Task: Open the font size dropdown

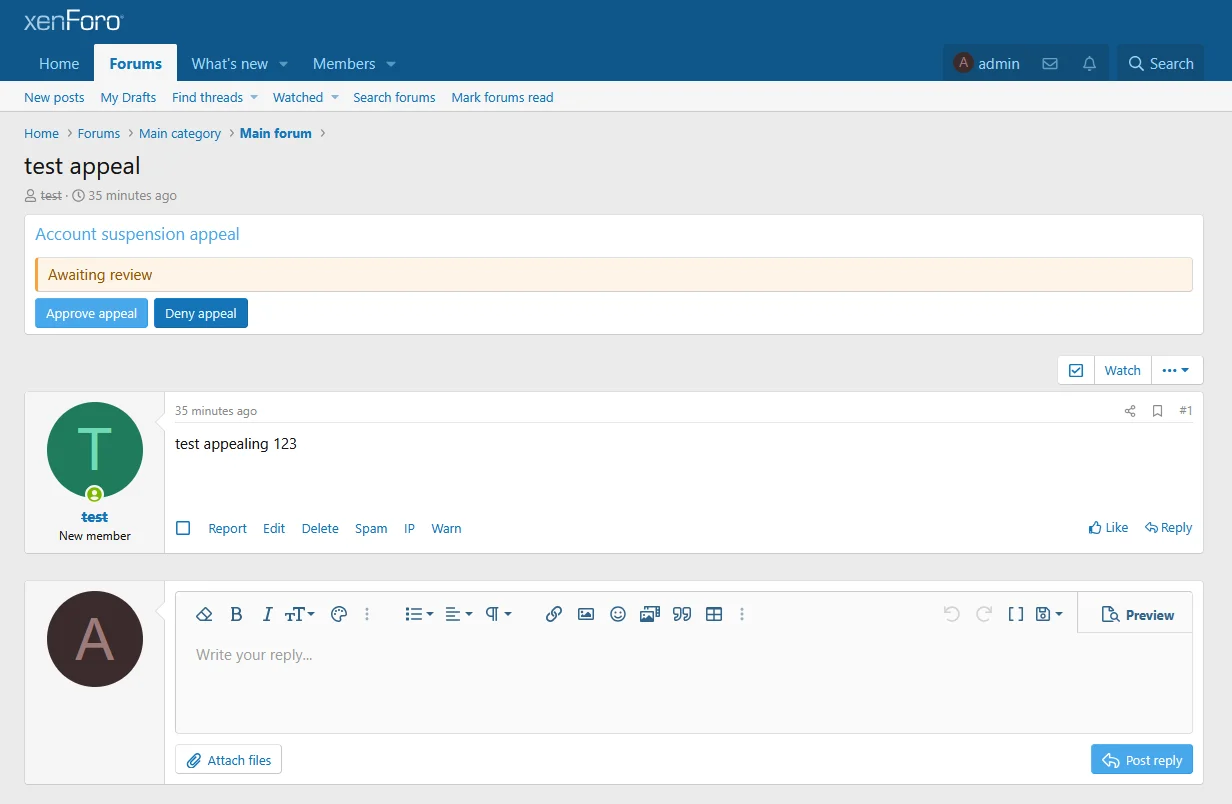Action: [300, 614]
